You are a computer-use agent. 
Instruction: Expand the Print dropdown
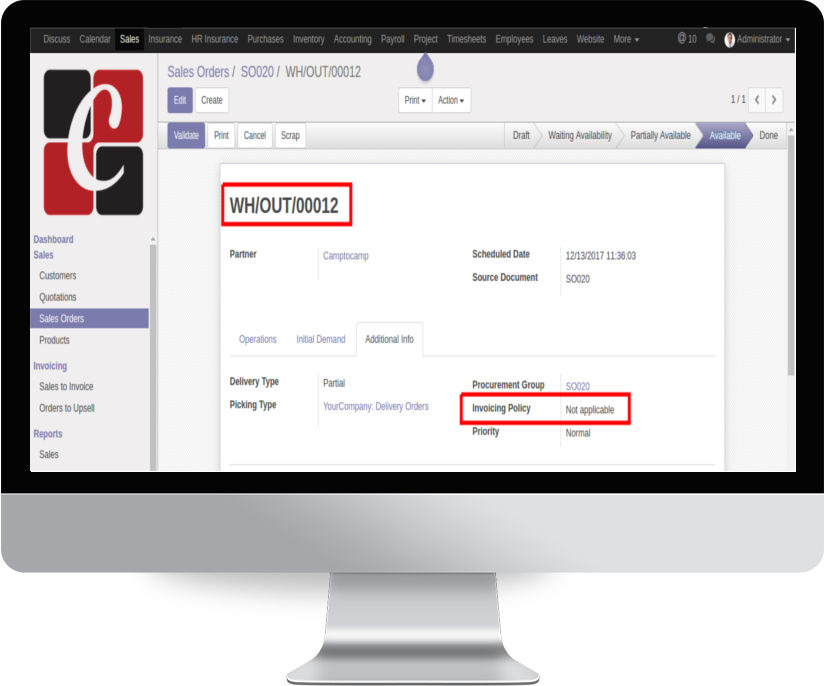click(415, 100)
